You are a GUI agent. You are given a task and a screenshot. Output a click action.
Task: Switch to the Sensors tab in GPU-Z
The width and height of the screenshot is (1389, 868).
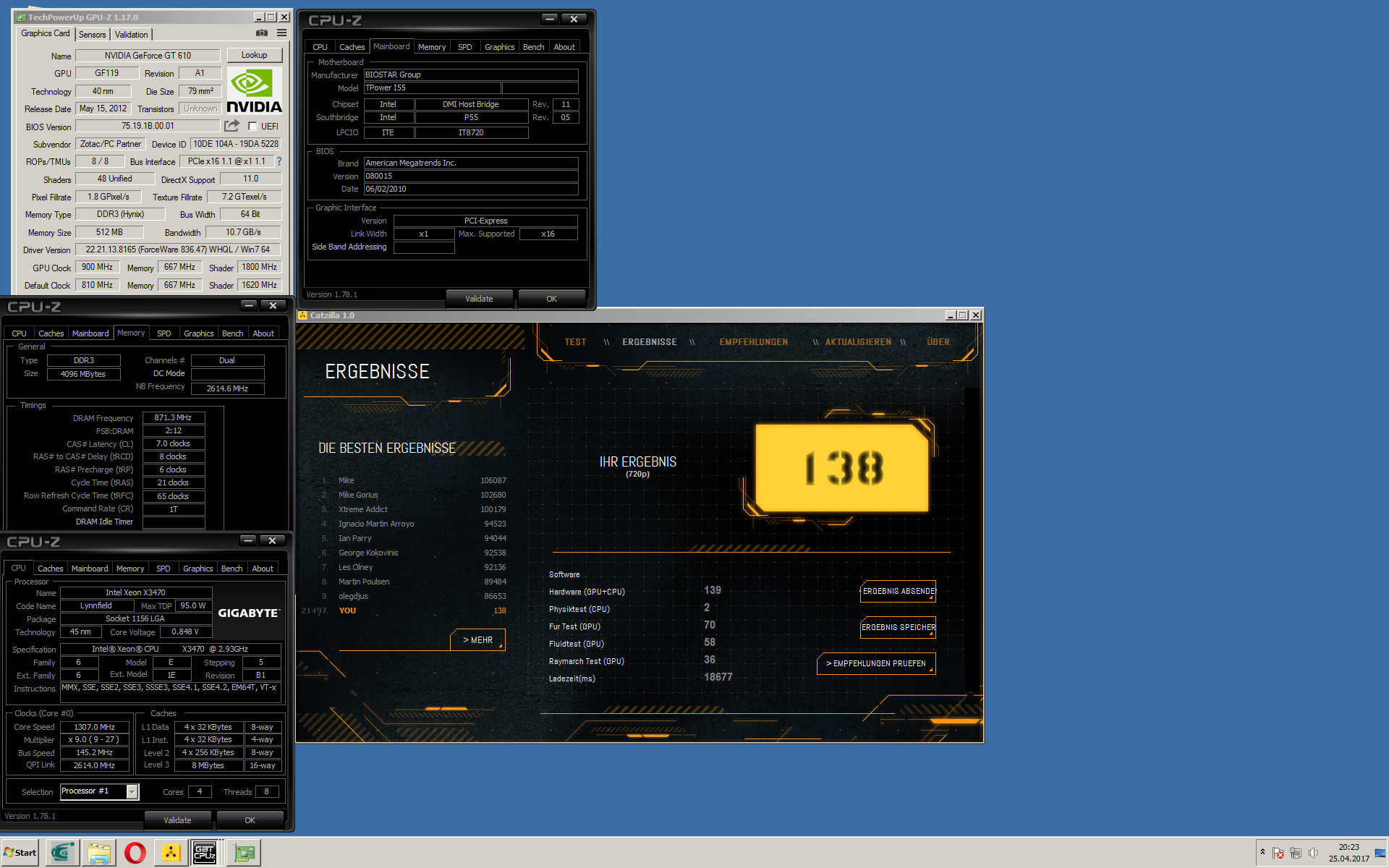92,34
